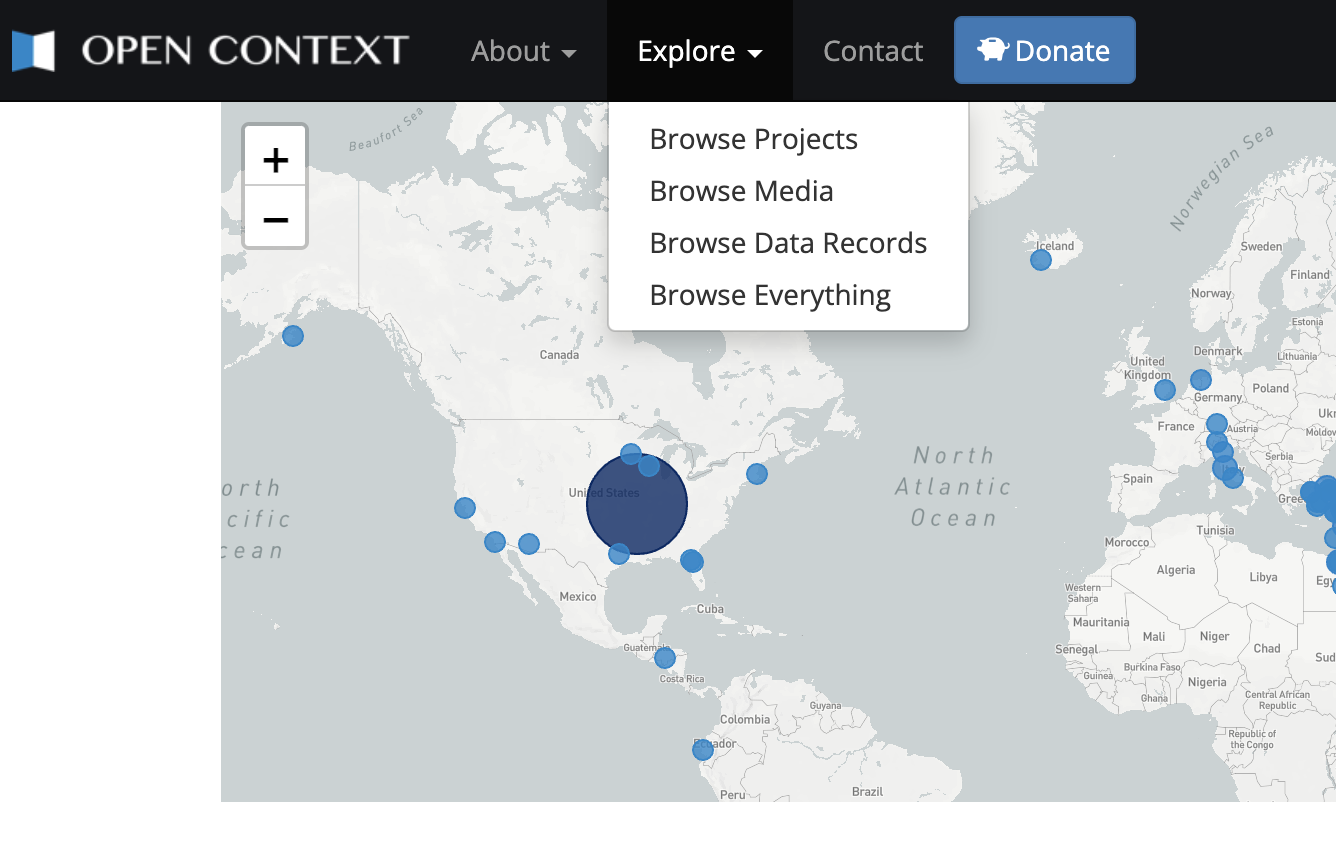The height and width of the screenshot is (850, 1336).
Task: Select the map marker in Florida
Action: [x=692, y=562]
